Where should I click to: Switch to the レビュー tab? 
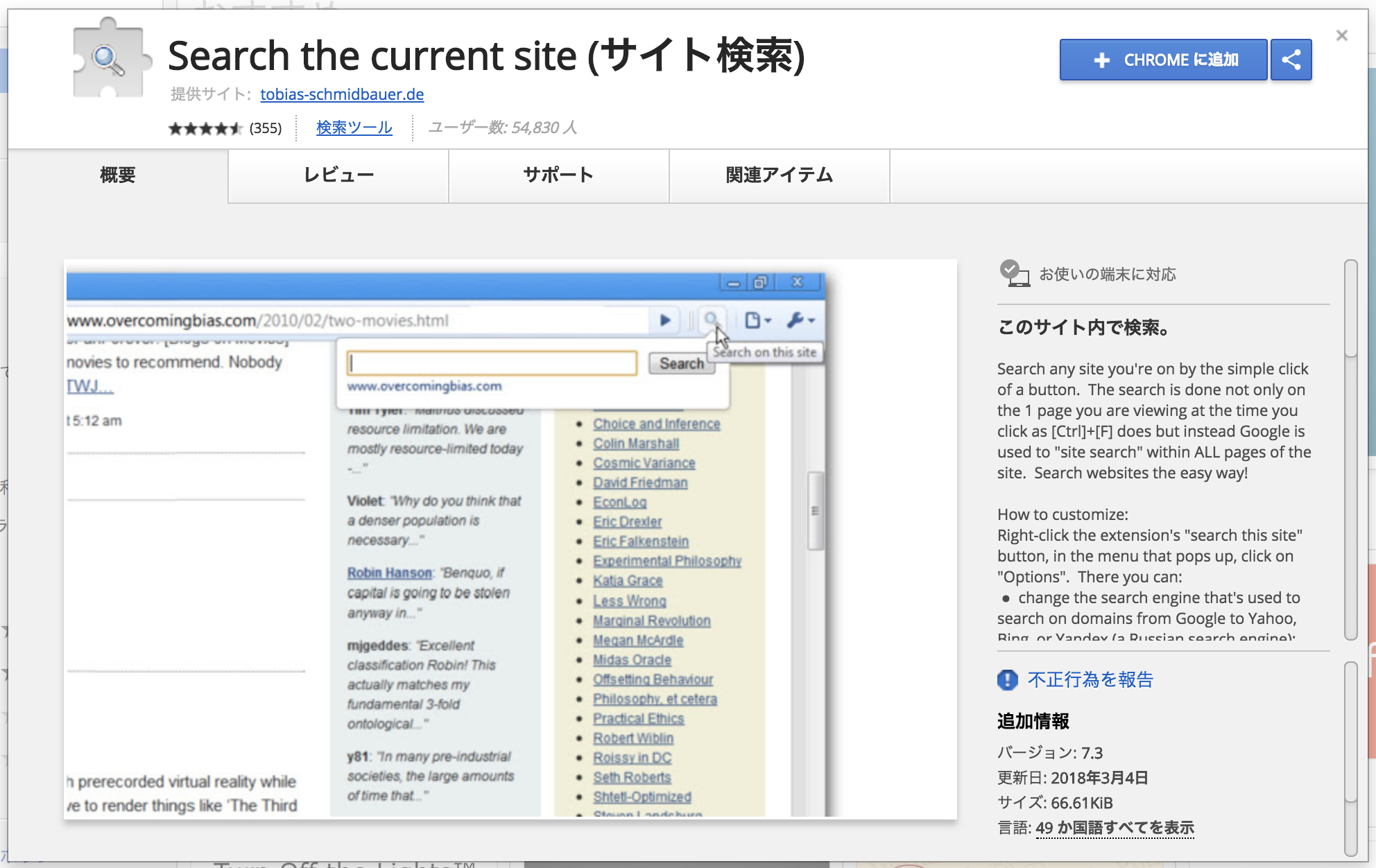pyautogui.click(x=338, y=175)
